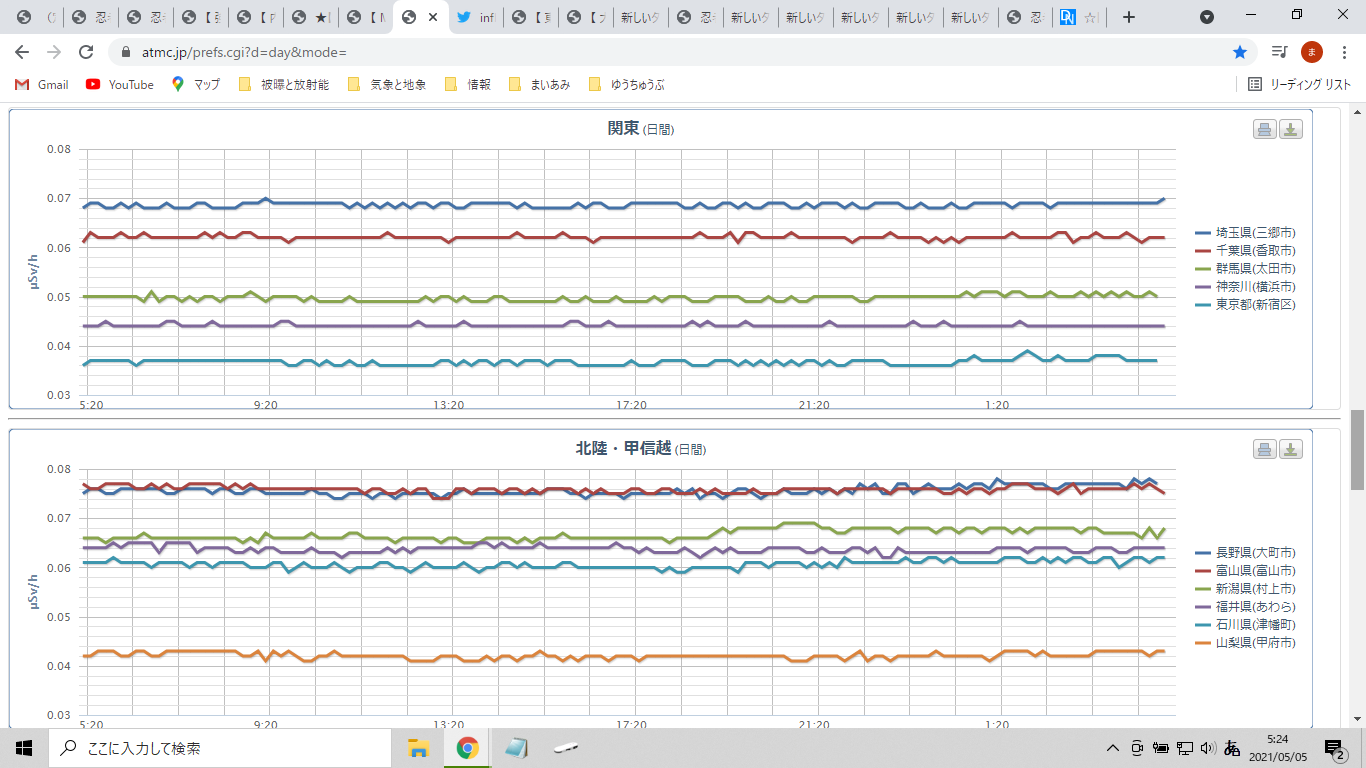Toggle the 神奈川(横浜市) series
Screen dimensions: 1366x768
pyautogui.click(x=1245, y=287)
